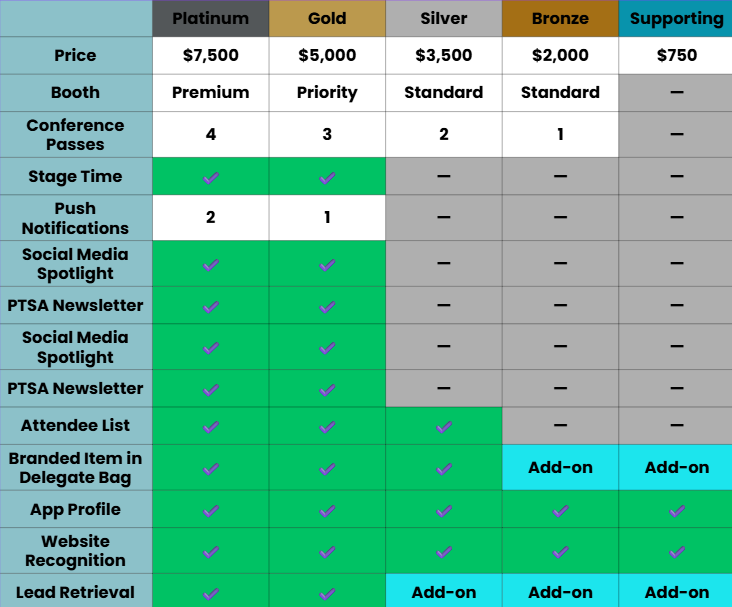Viewport: 732px width, 607px height.
Task: Click the Bronze header color swatch
Action: point(560,19)
